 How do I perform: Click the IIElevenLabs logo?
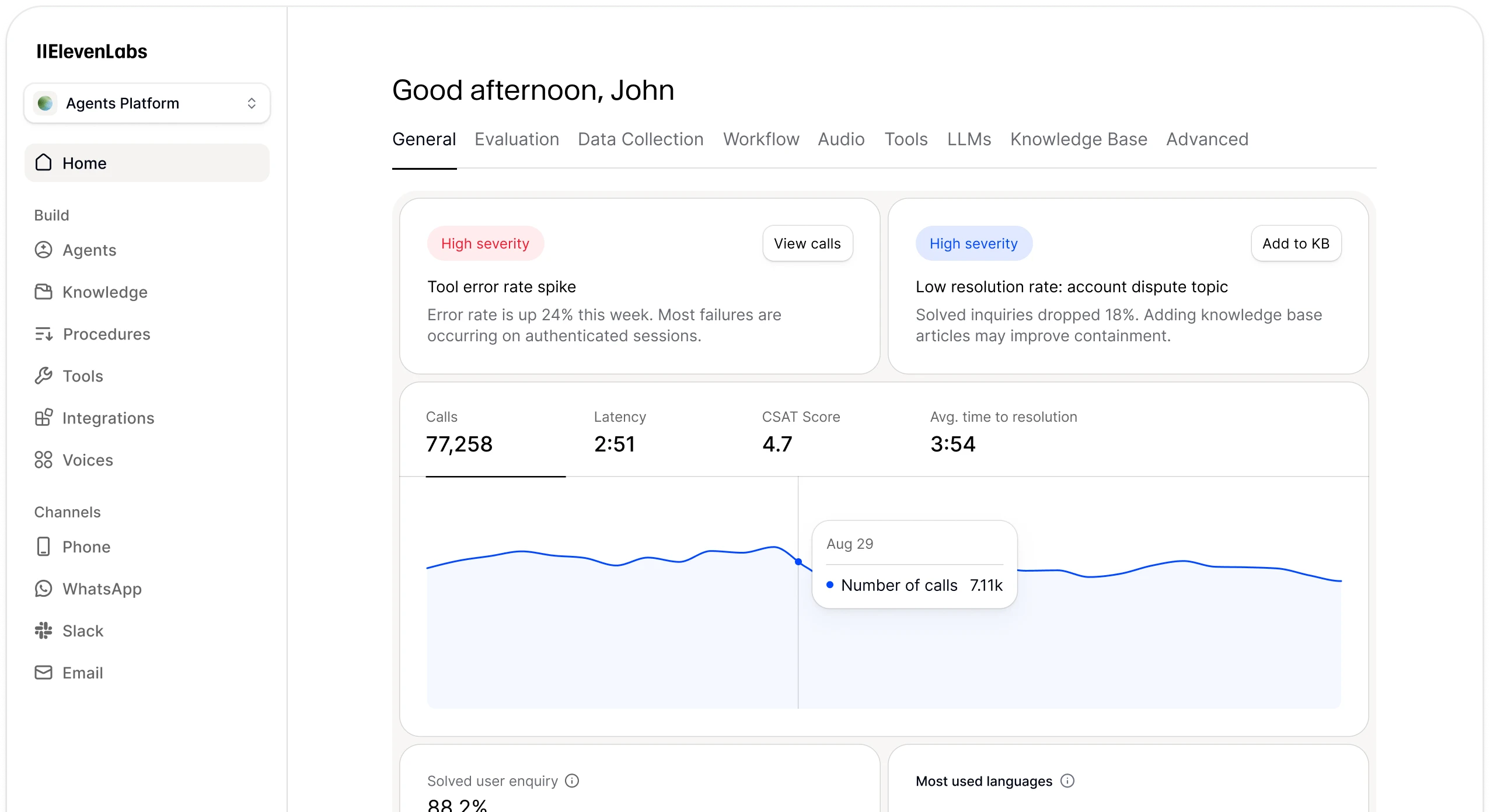(92, 51)
